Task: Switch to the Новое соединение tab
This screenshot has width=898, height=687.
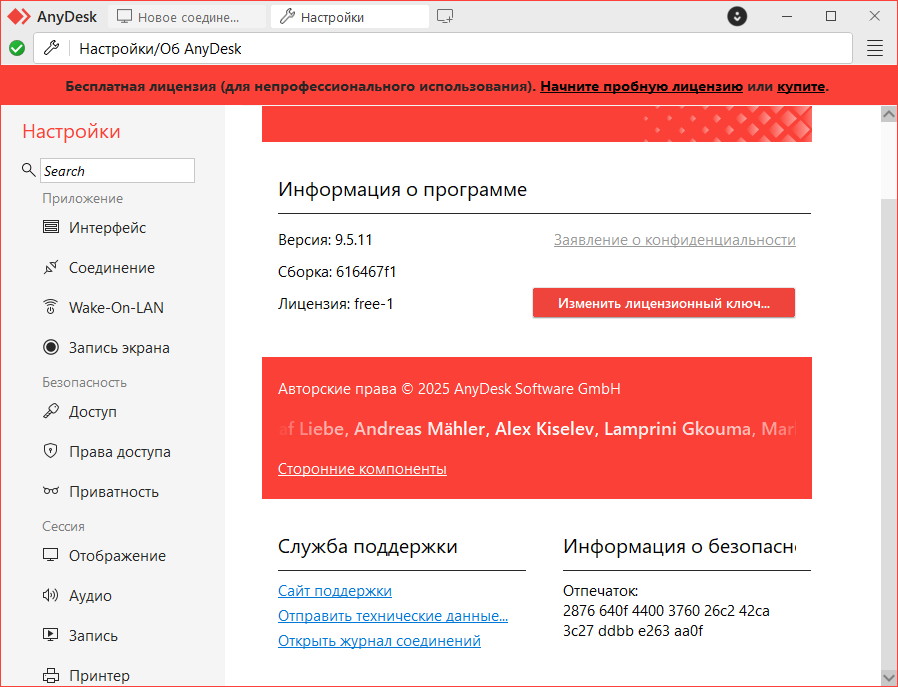Action: [187, 17]
